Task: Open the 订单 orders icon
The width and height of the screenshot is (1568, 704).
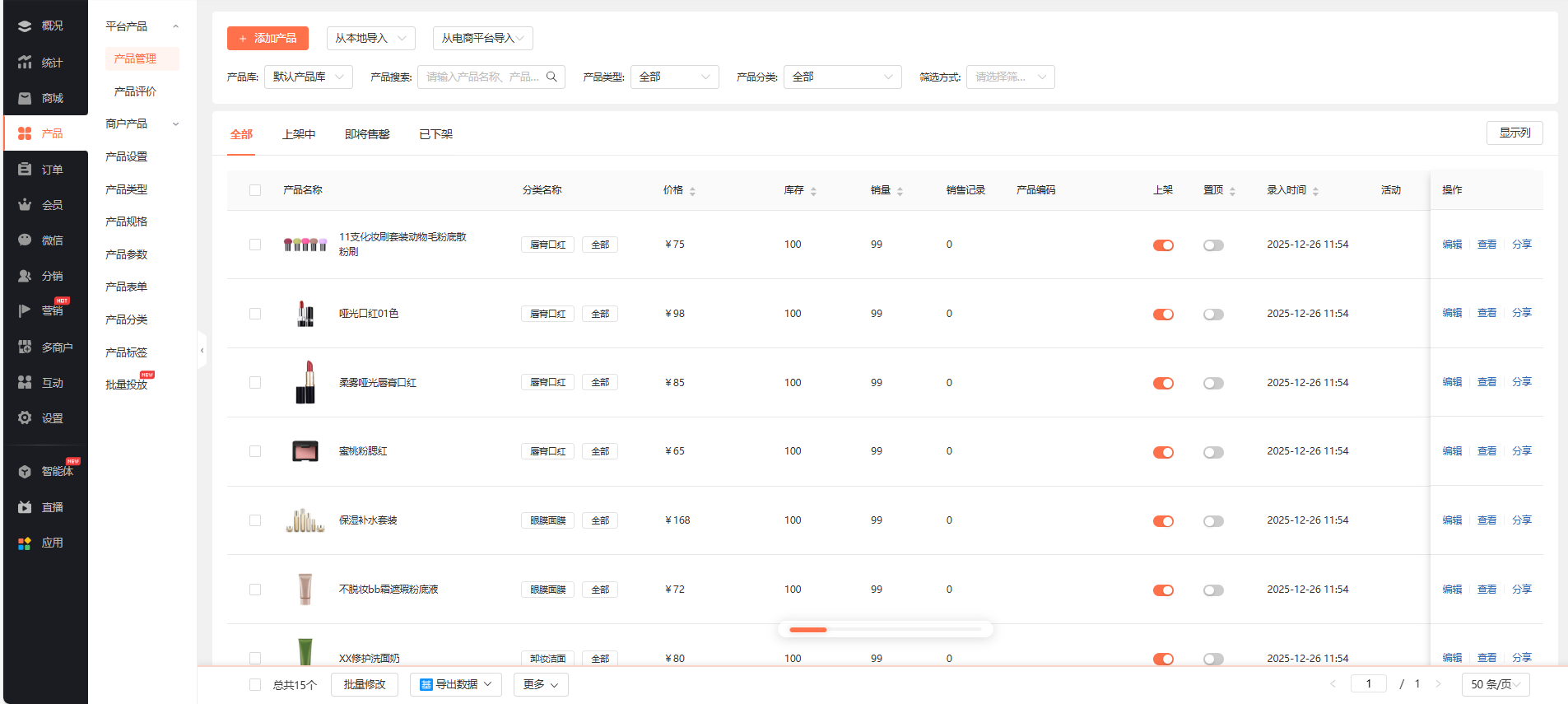Action: [25, 170]
